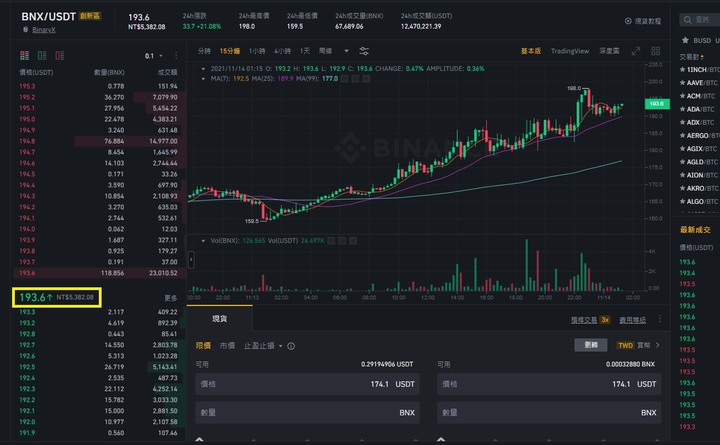Collapse MA indicator legend arrow
The height and width of the screenshot is (445, 720).
pyautogui.click(x=203, y=79)
